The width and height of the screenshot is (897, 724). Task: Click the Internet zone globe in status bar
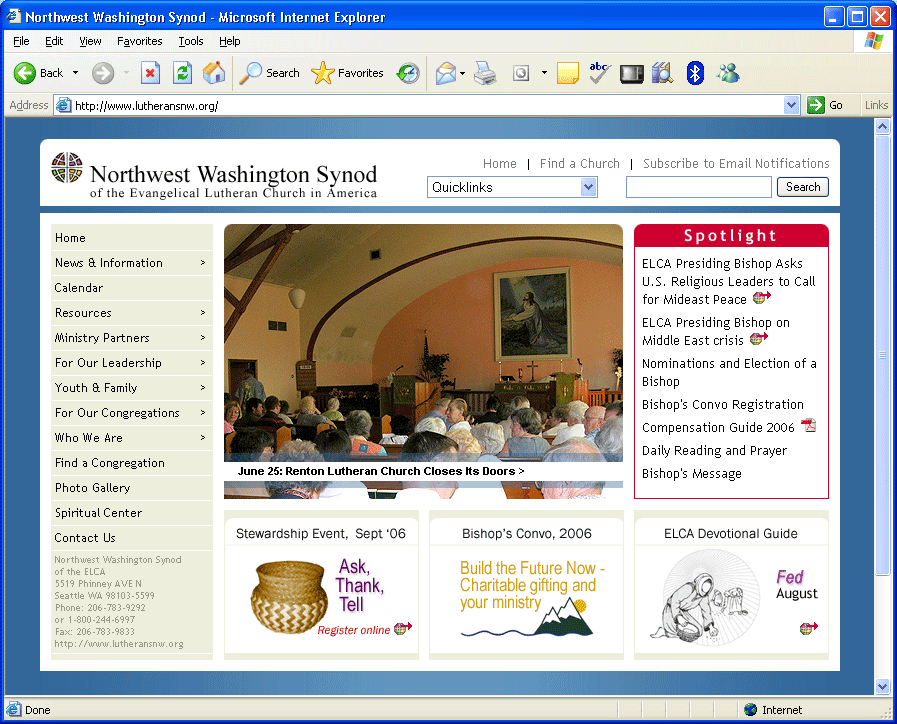coord(751,710)
